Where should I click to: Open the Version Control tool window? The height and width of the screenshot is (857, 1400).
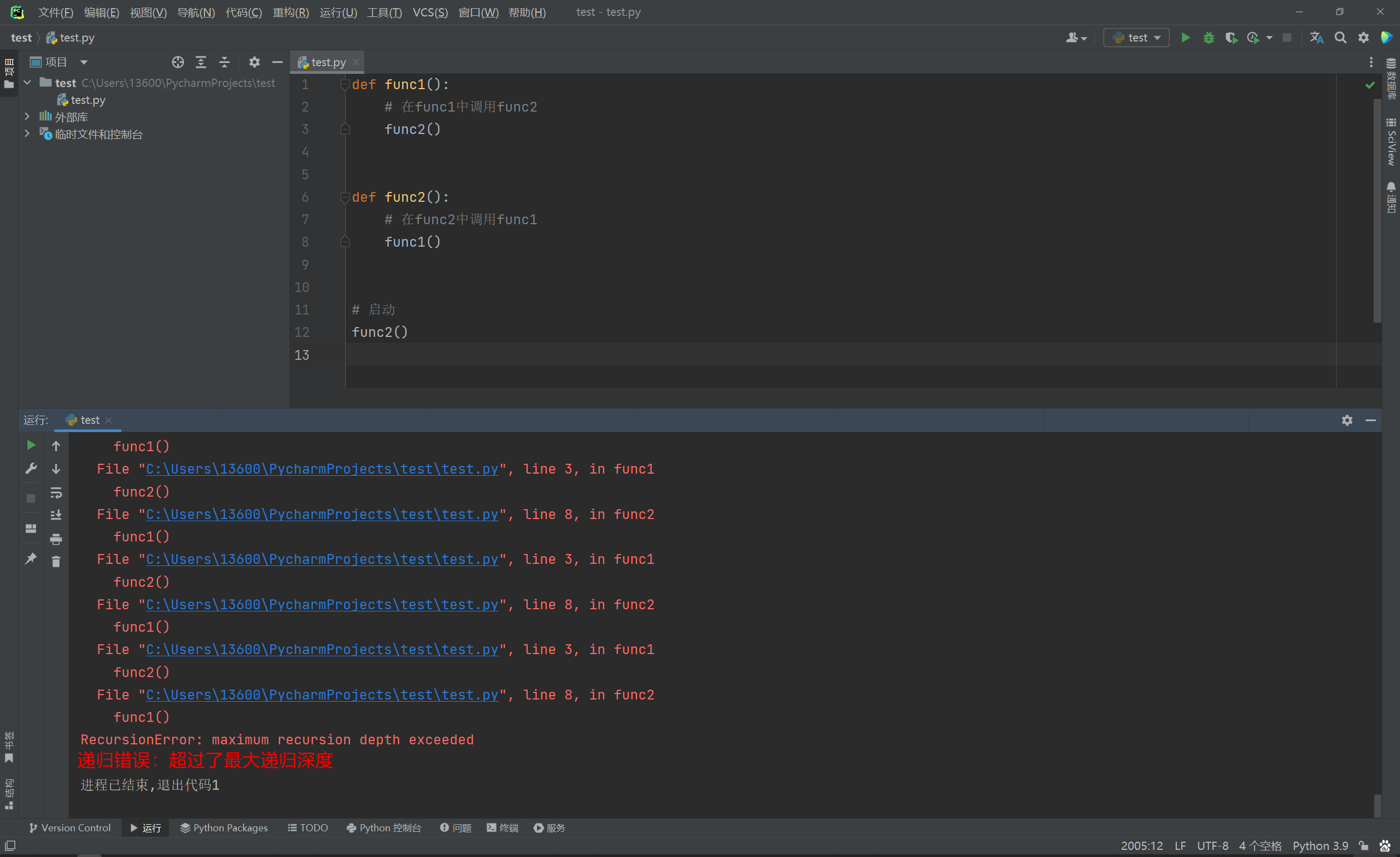[x=70, y=827]
